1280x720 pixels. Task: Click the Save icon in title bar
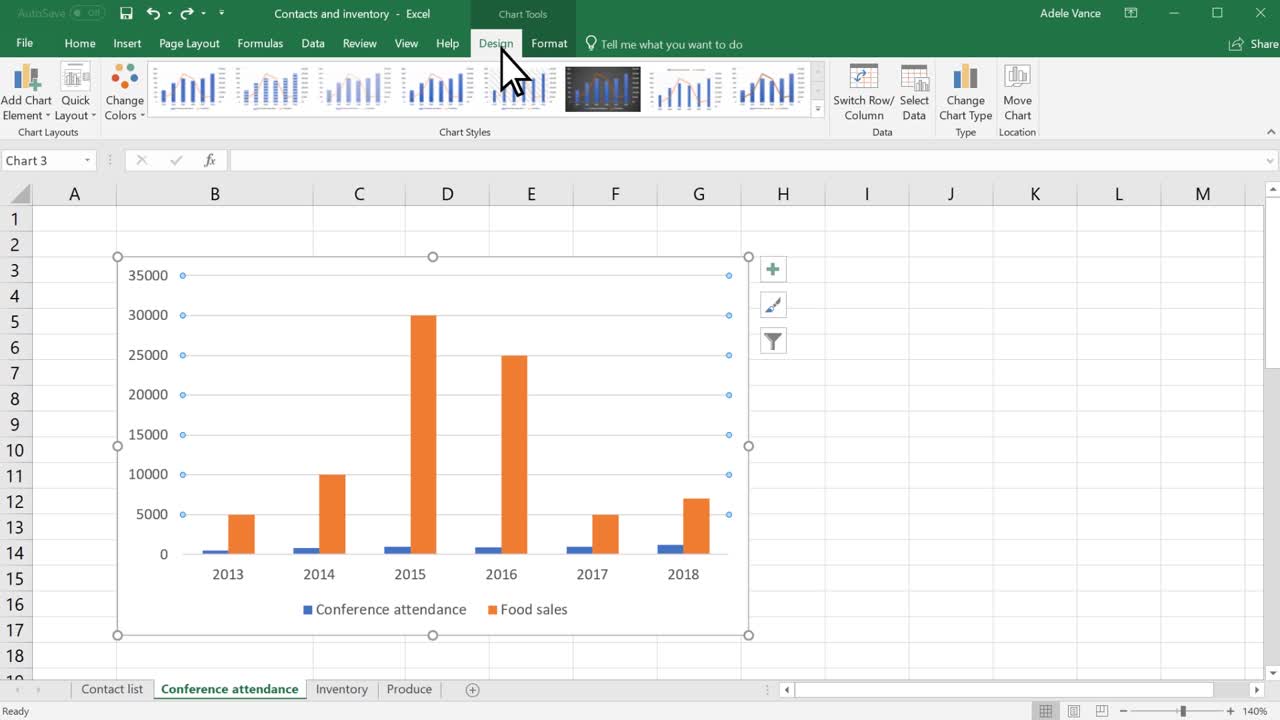click(126, 14)
